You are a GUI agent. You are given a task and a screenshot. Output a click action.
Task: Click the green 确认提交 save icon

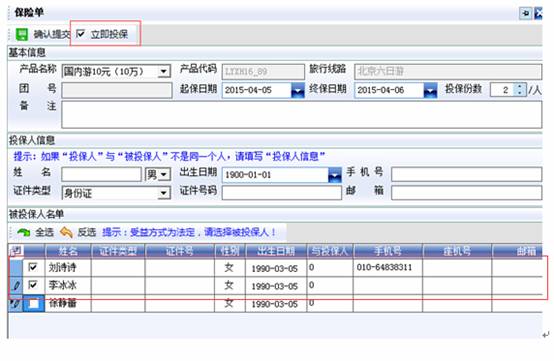pos(22,34)
